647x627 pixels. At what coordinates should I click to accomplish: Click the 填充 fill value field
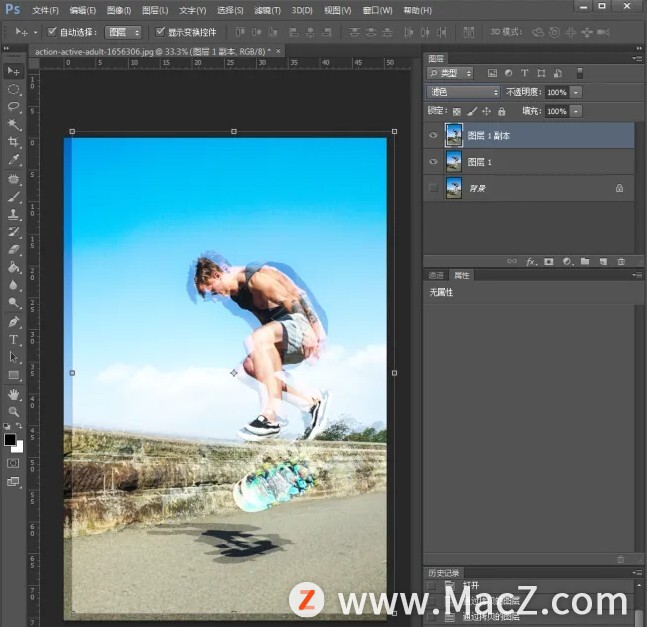click(556, 111)
